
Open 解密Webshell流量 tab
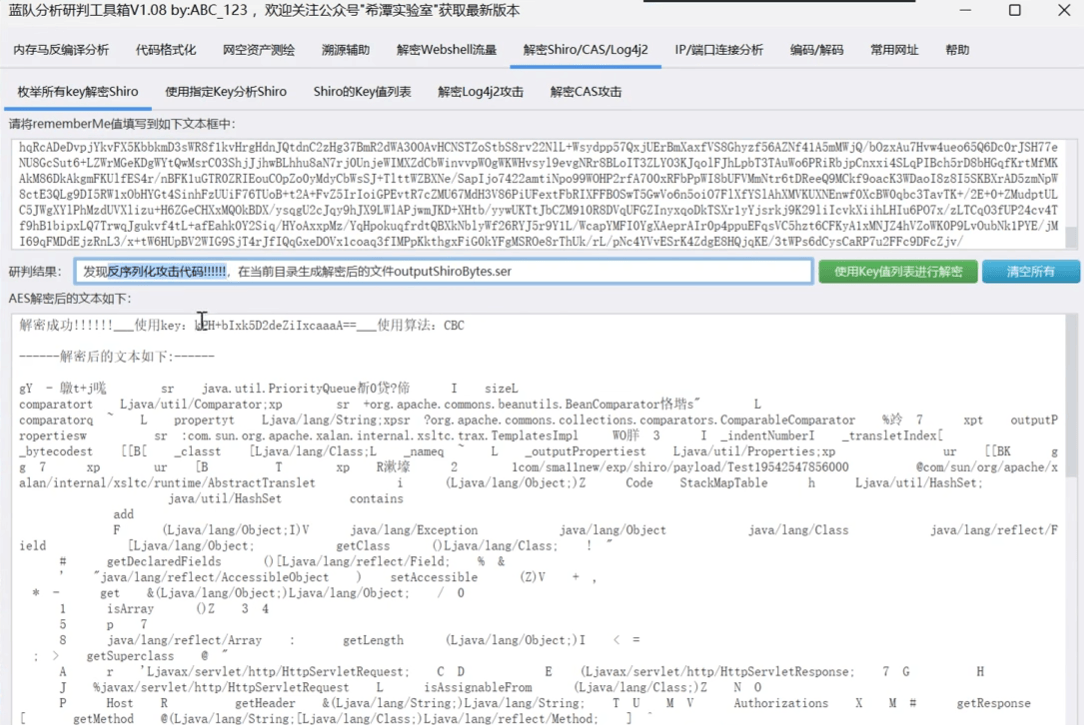[x=447, y=50]
